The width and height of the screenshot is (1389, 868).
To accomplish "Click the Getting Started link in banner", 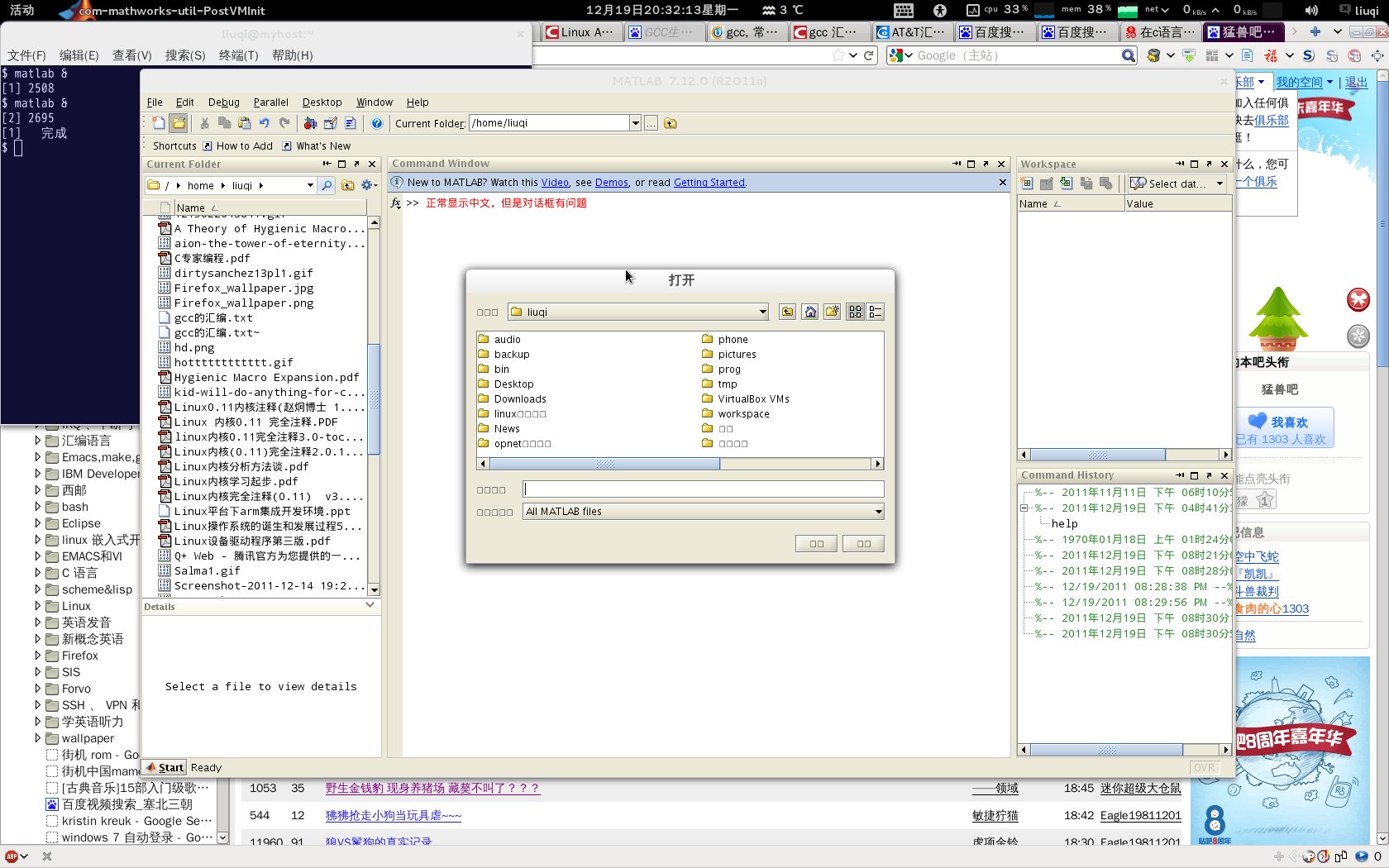I will coord(709,183).
